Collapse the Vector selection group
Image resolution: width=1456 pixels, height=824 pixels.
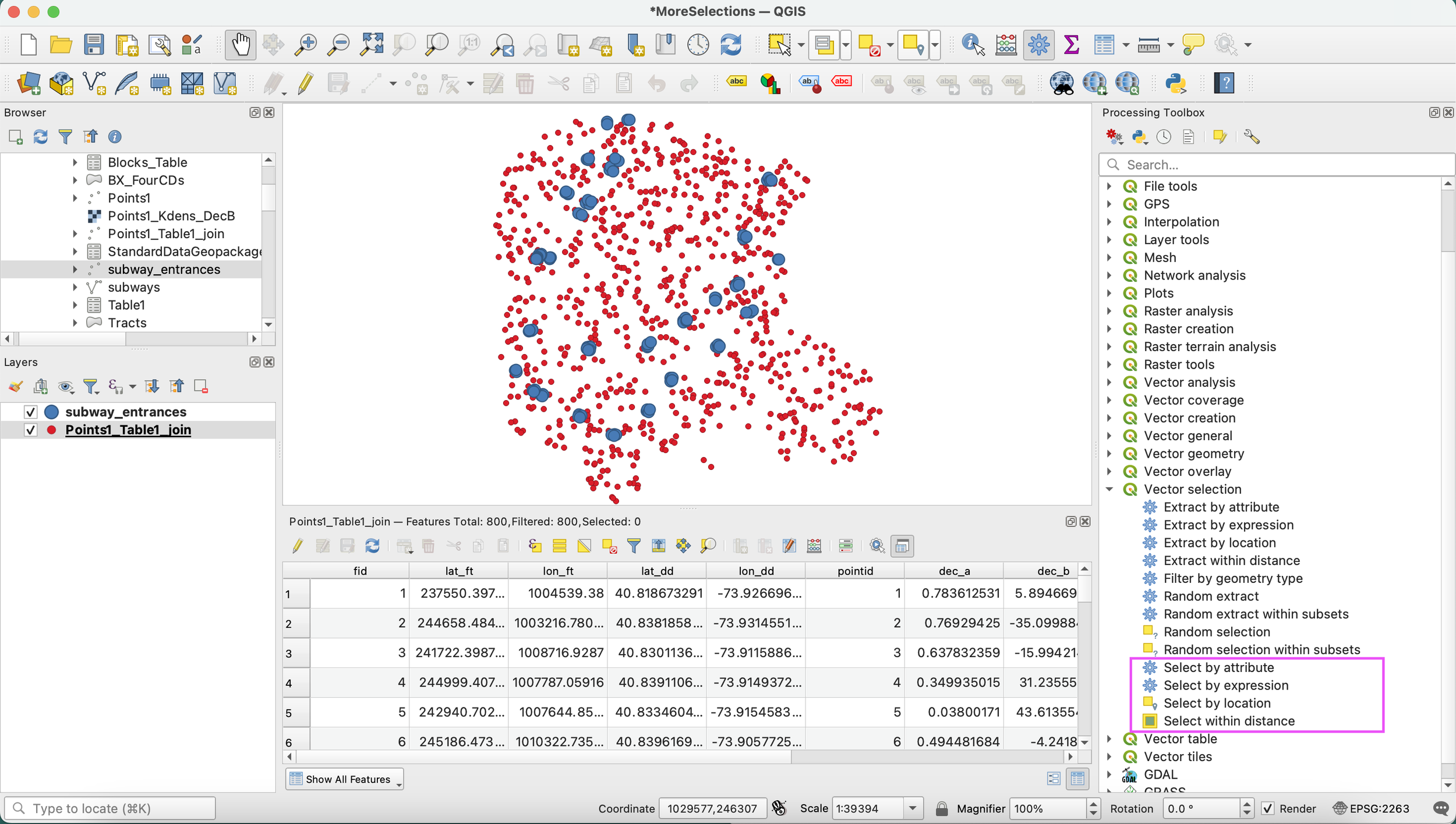point(1109,489)
